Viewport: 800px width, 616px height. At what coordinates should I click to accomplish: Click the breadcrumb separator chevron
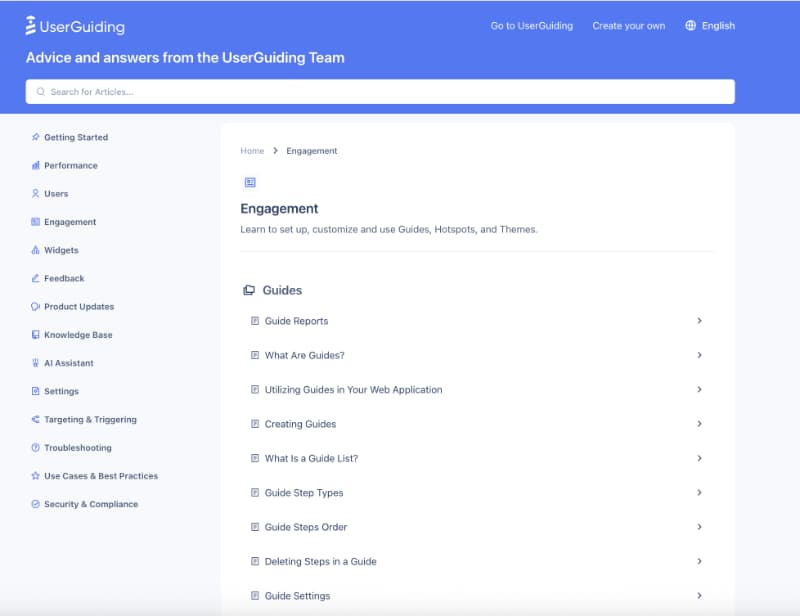pyautogui.click(x=276, y=151)
